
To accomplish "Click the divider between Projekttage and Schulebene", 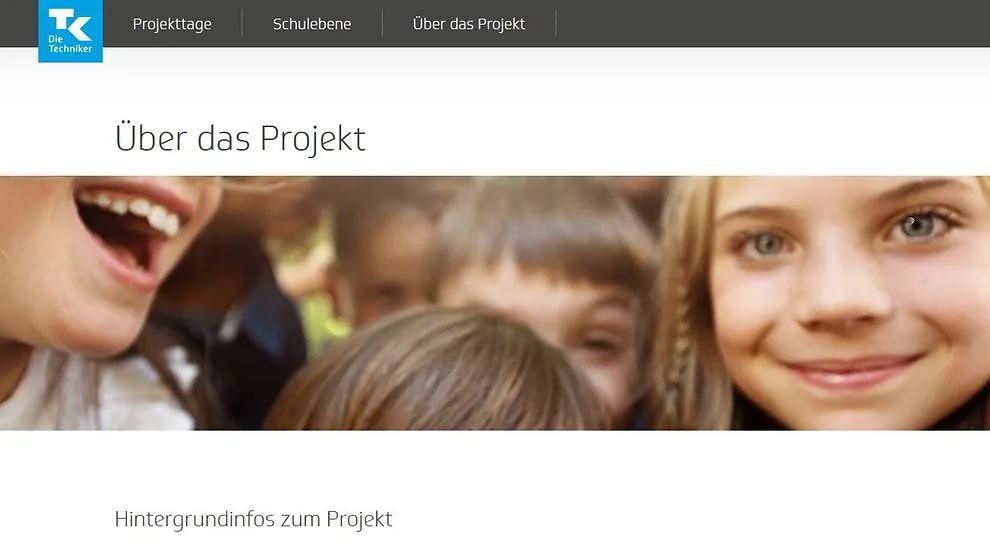I will (x=242, y=23).
